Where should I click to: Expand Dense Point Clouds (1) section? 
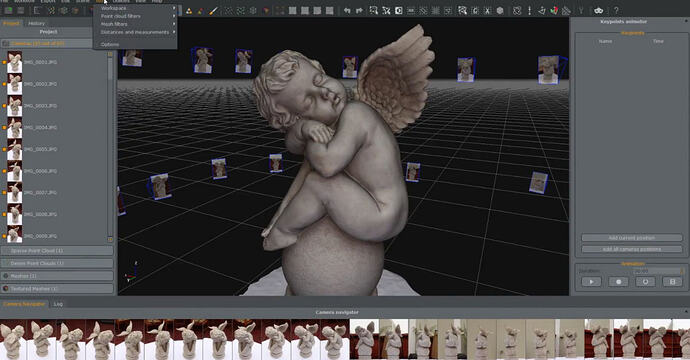point(57,263)
